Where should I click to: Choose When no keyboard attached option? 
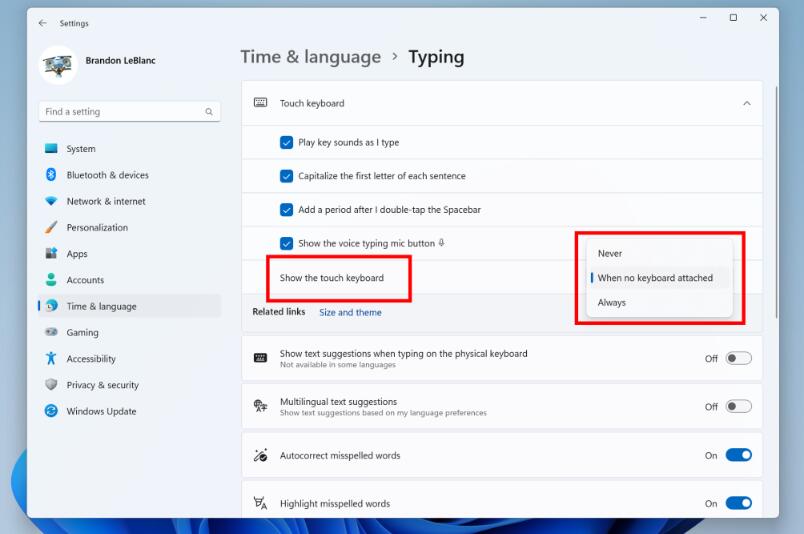(659, 278)
